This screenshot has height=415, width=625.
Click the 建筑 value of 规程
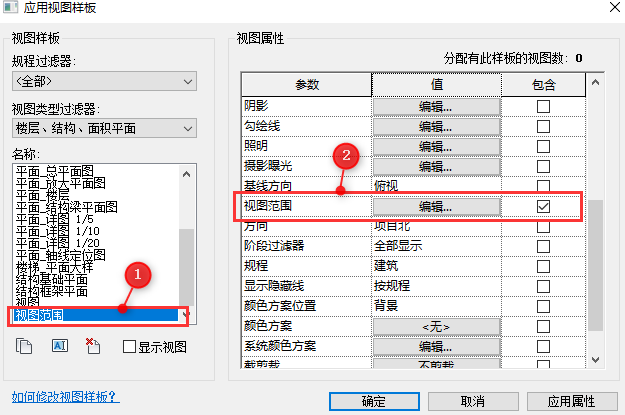386,266
